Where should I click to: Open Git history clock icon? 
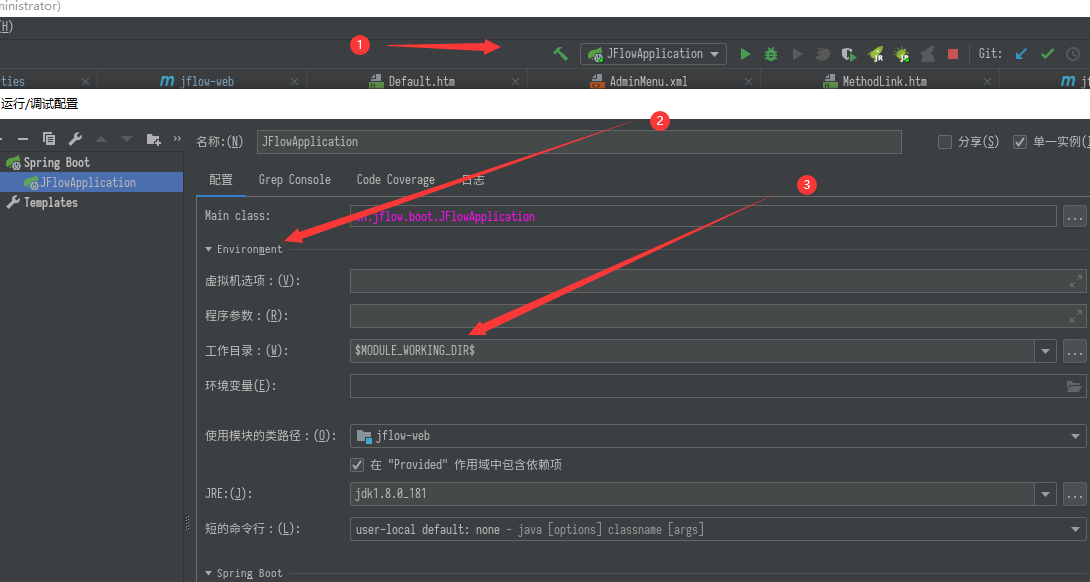click(x=1073, y=54)
